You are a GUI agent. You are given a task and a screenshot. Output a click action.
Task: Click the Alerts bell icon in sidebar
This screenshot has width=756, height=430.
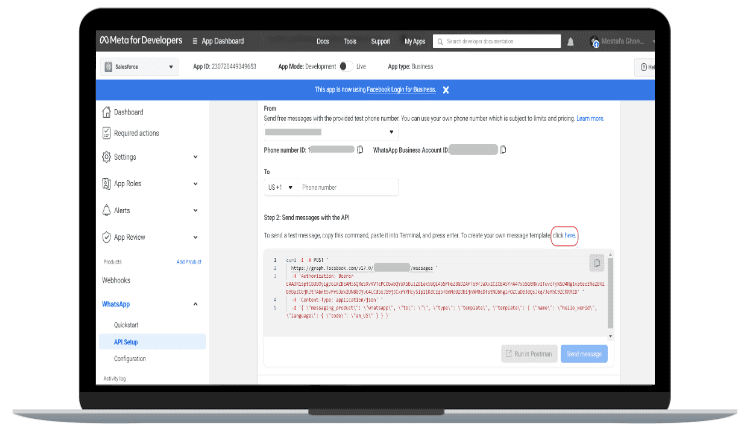(107, 210)
